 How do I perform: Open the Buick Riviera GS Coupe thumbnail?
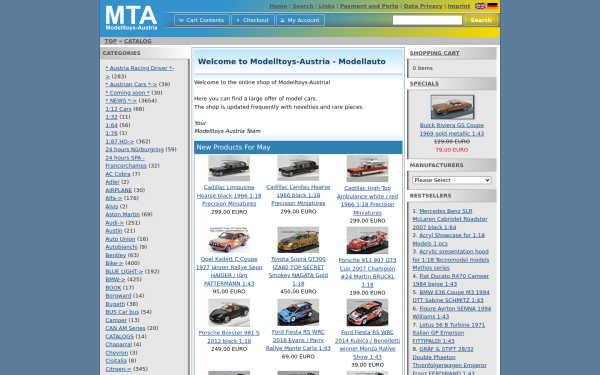(x=452, y=107)
